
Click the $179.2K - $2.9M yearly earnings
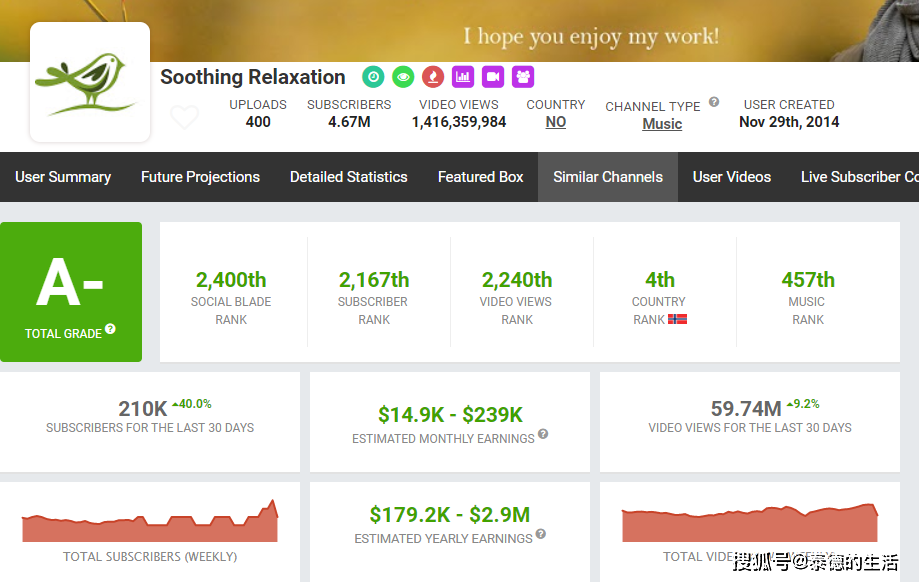pyautogui.click(x=450, y=515)
